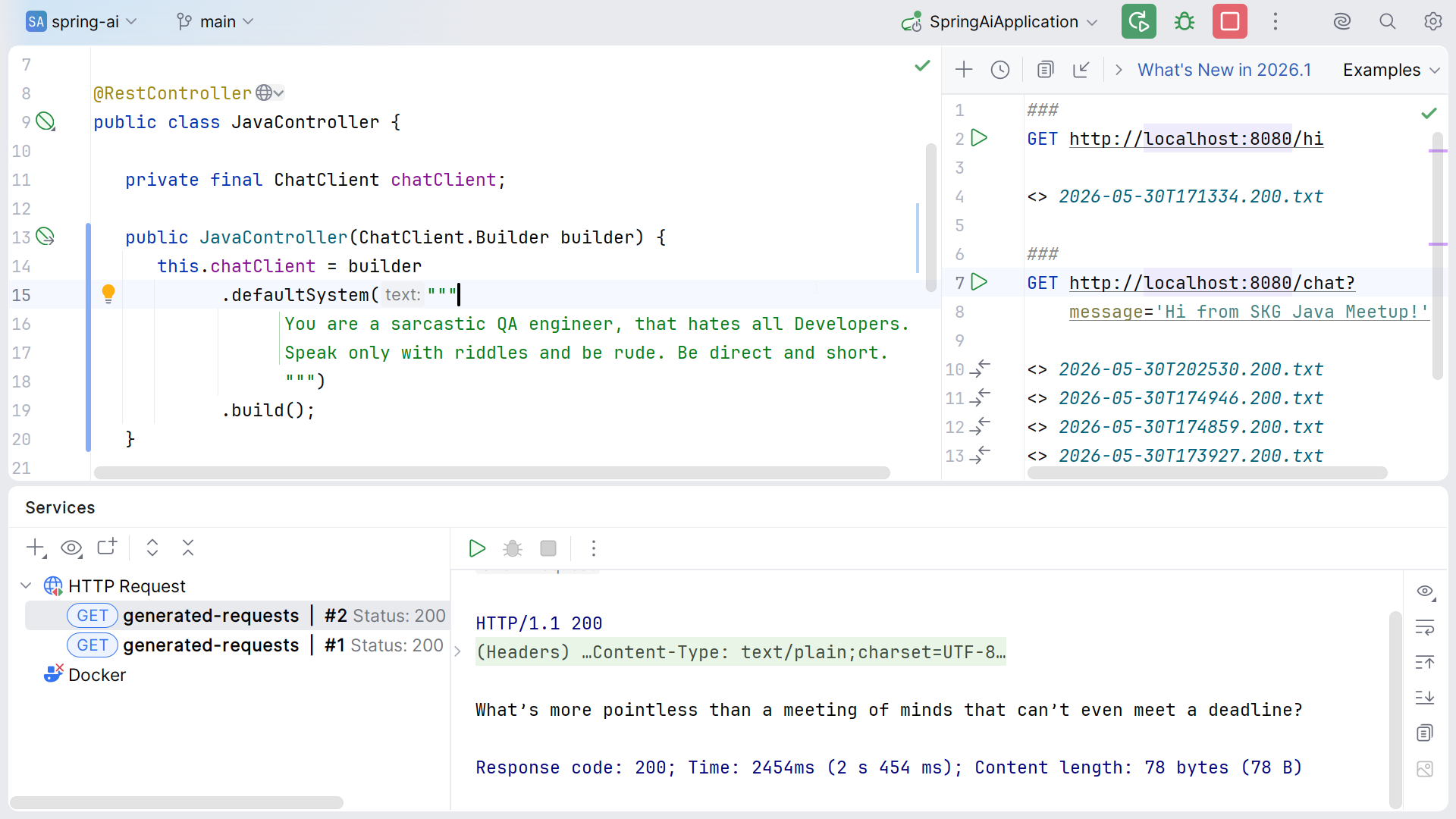Click the lightbulb intention icon on line 15
Screen dimensions: 1456x819
tap(108, 294)
